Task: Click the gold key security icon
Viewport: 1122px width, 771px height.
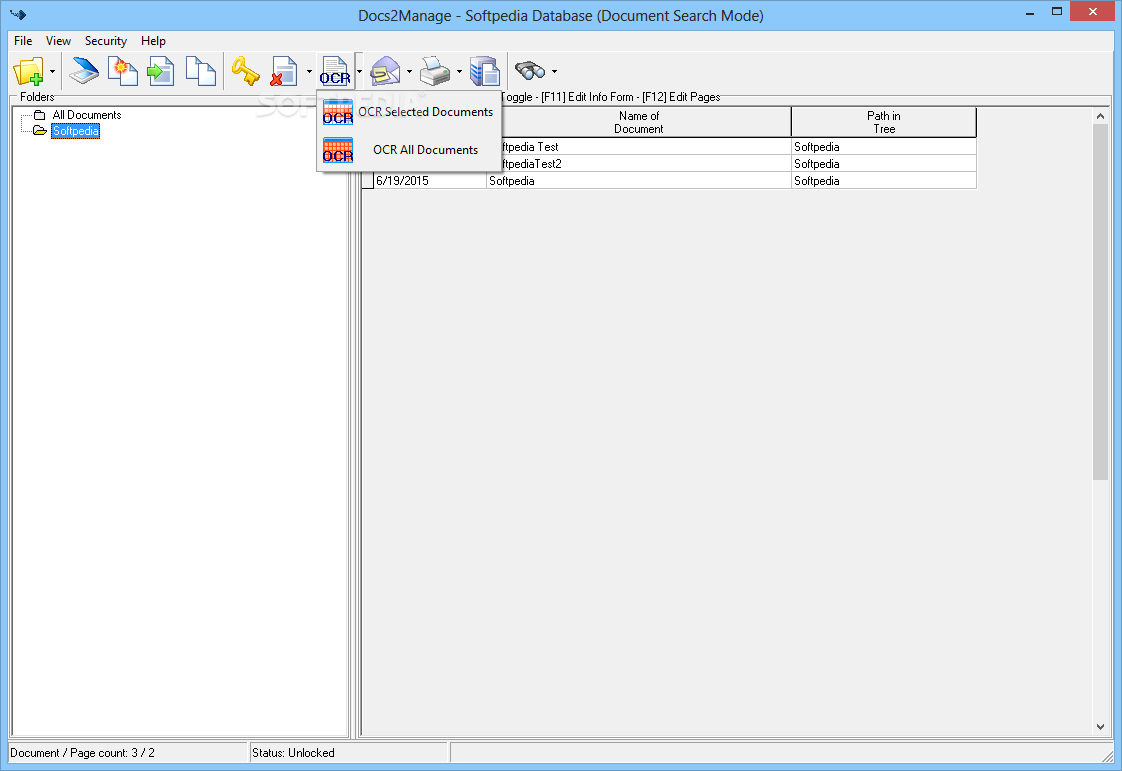Action: (245, 71)
